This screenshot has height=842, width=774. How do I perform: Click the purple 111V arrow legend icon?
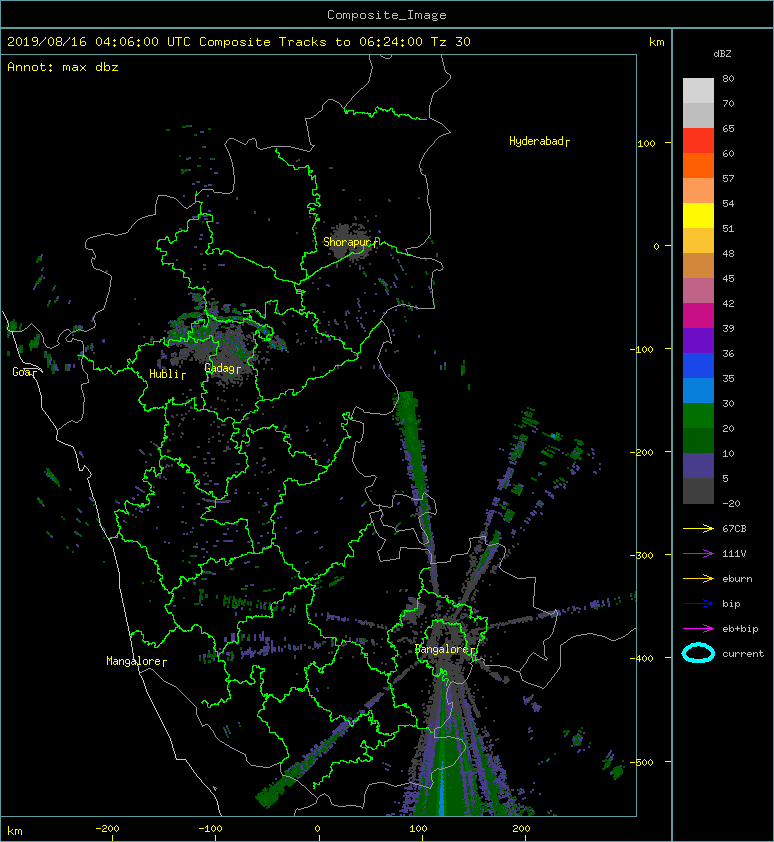698,554
